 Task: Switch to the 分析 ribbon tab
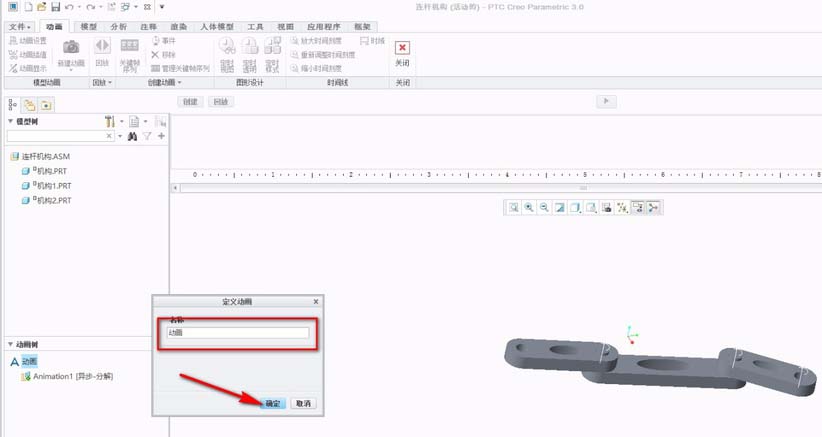118,26
